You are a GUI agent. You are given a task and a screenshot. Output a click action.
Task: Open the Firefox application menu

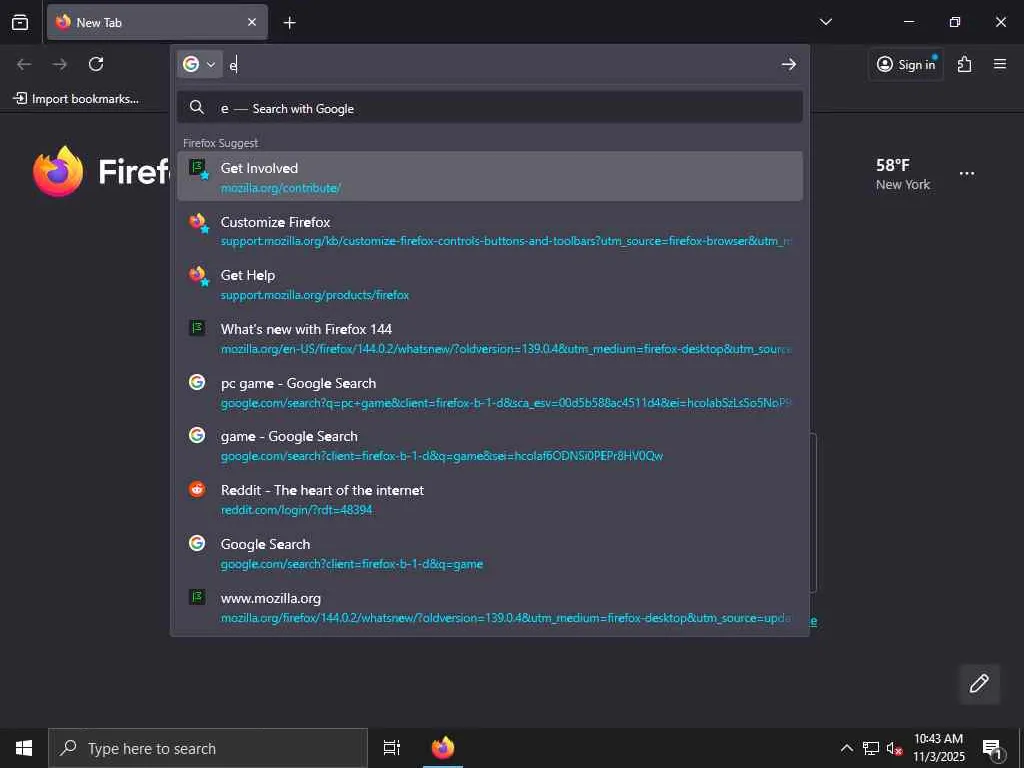(x=1000, y=64)
